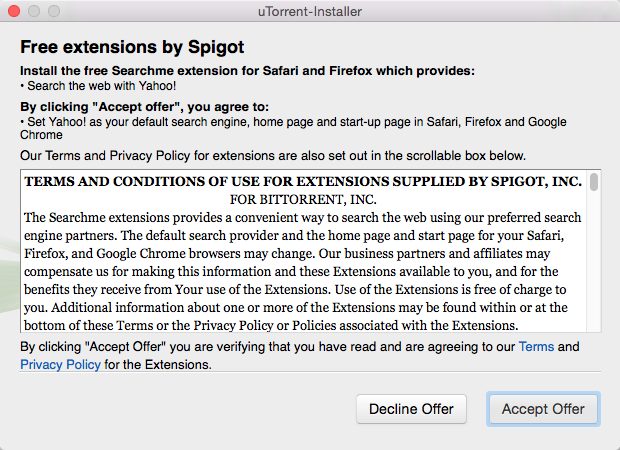Click the uTorrent-Installer title bar text

point(309,10)
